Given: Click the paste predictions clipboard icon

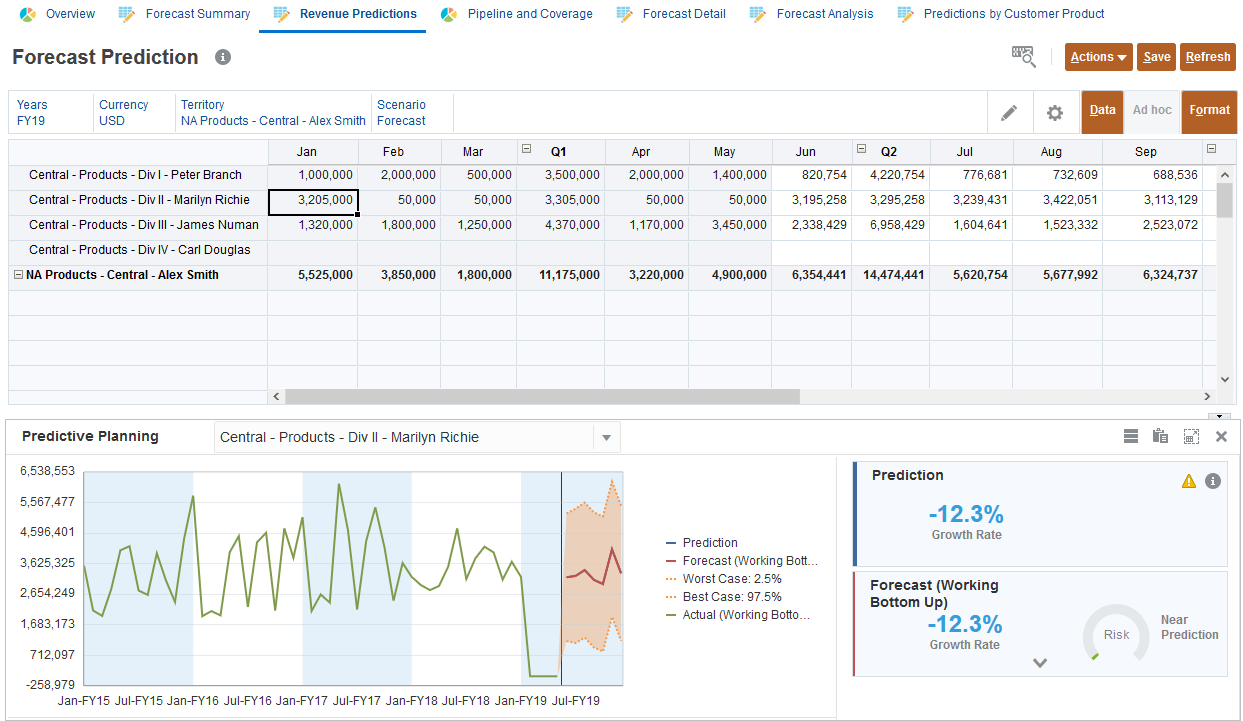Looking at the screenshot, I should [1160, 436].
